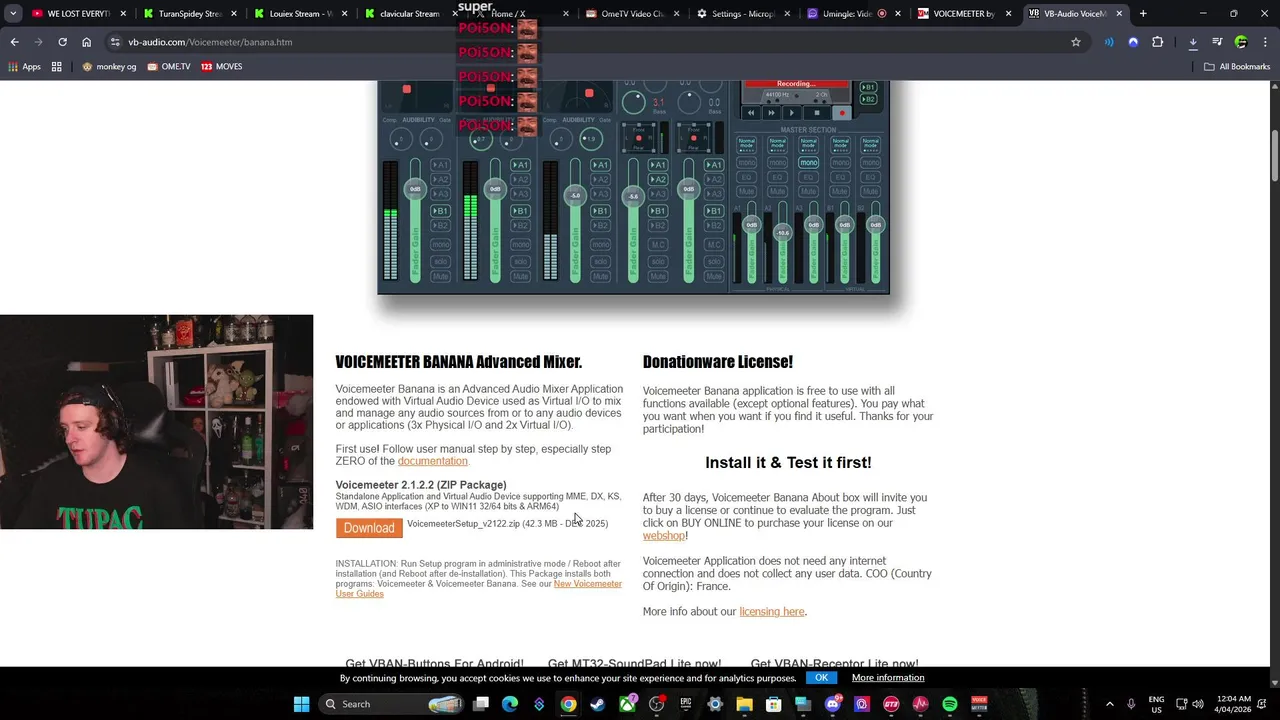This screenshot has height=720, width=1280.
Task: Open the monkey og bookmark
Action: (x=109, y=66)
